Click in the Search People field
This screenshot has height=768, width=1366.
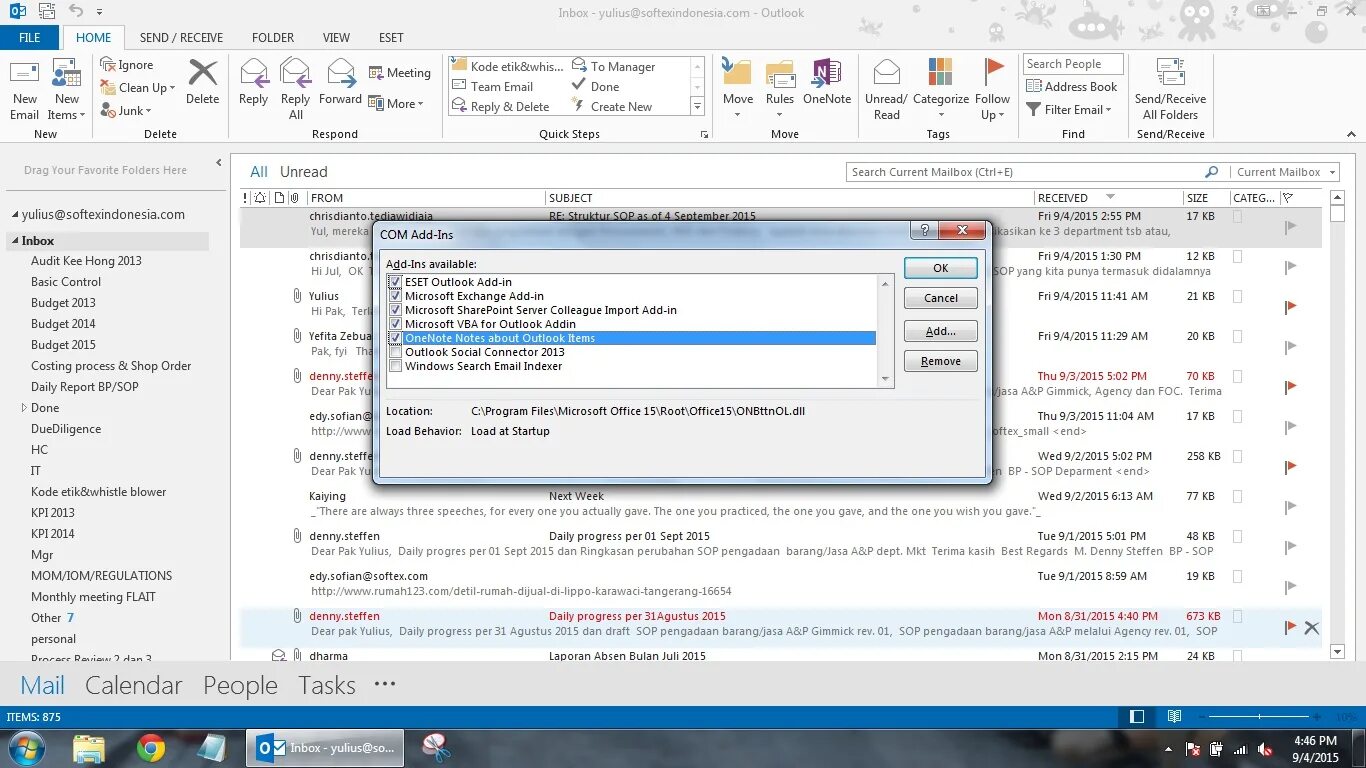pos(1073,64)
